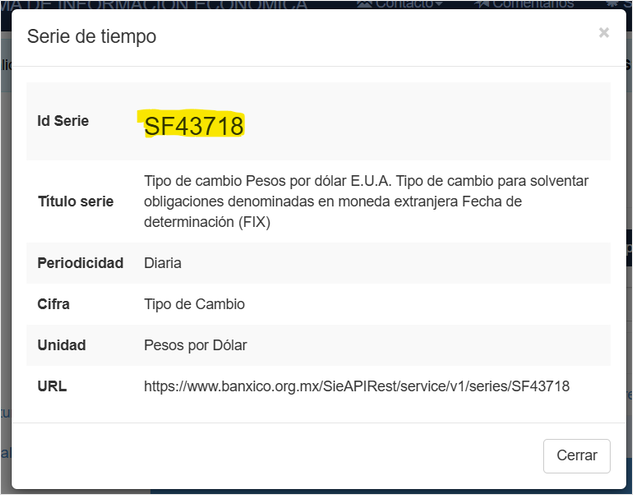Screen dimensions: 633x495
Task: Click the 'URL' row label
Action: pos(52,385)
